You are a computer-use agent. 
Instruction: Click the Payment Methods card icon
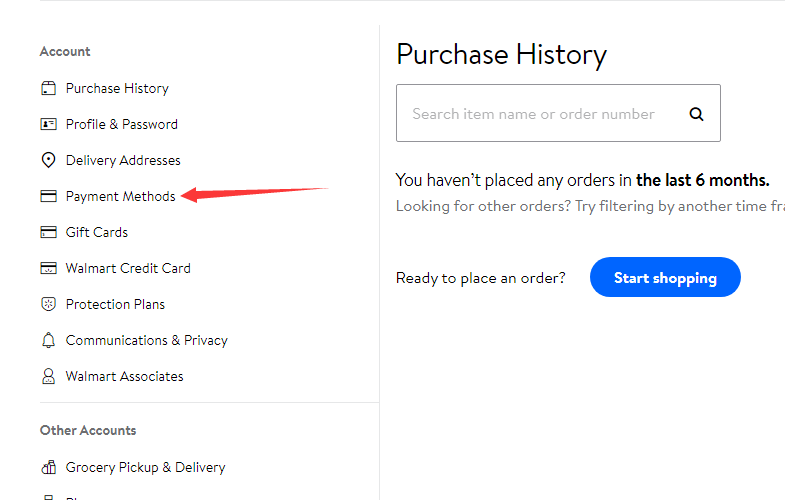[x=48, y=196]
